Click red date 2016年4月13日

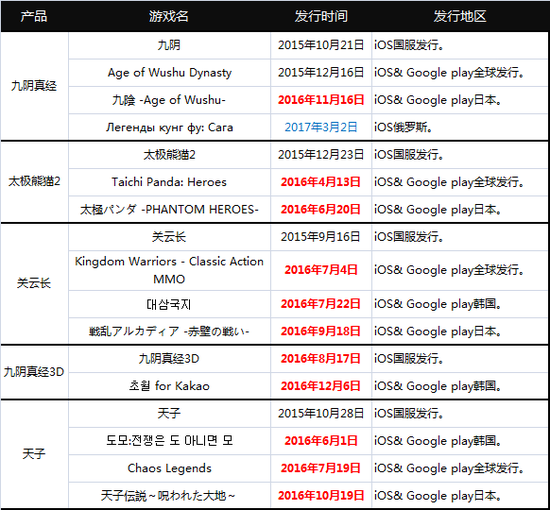coord(321,182)
